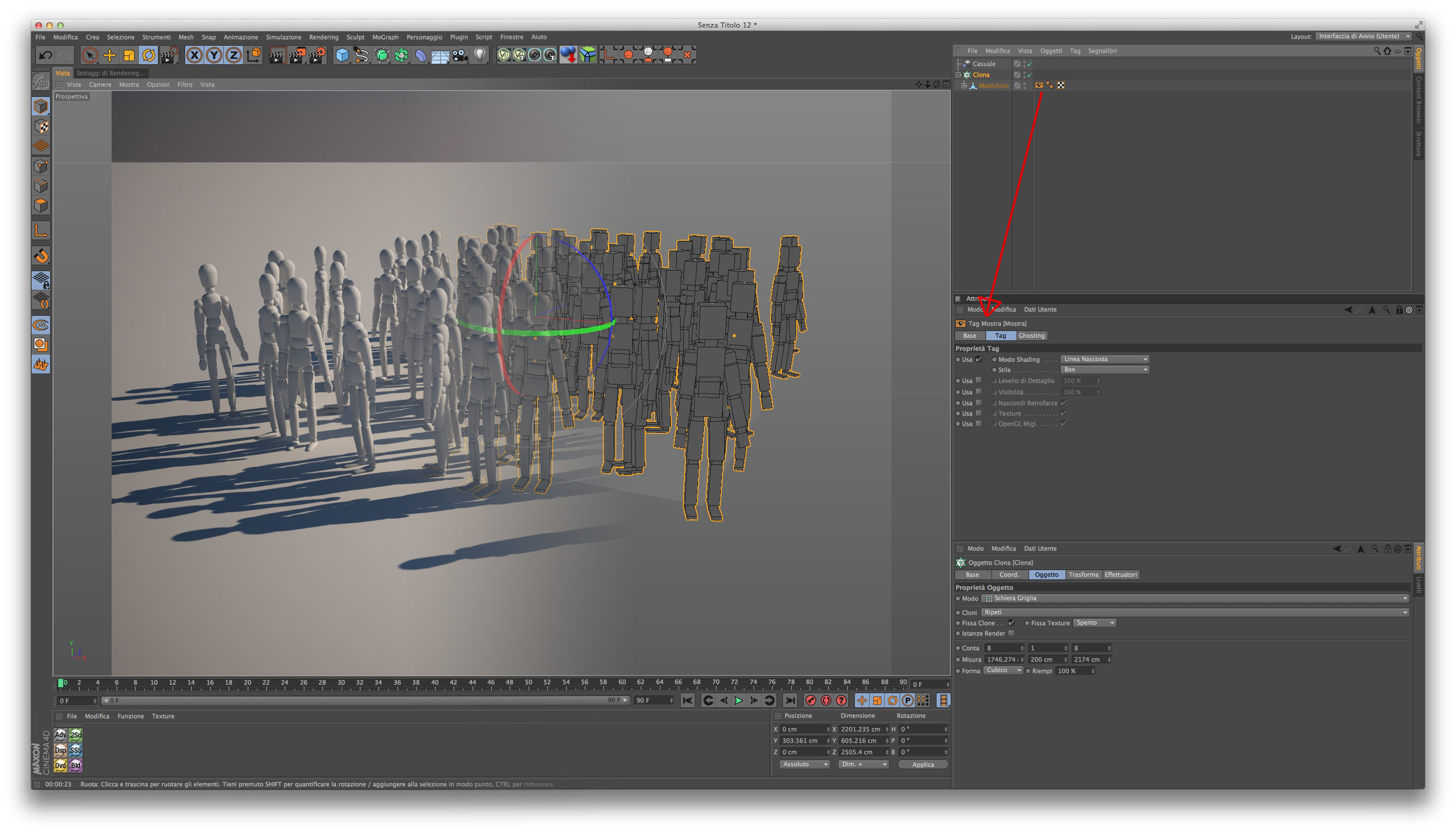Add a light object (bulb icon)
This screenshot has width=1456, height=832.
[480, 56]
